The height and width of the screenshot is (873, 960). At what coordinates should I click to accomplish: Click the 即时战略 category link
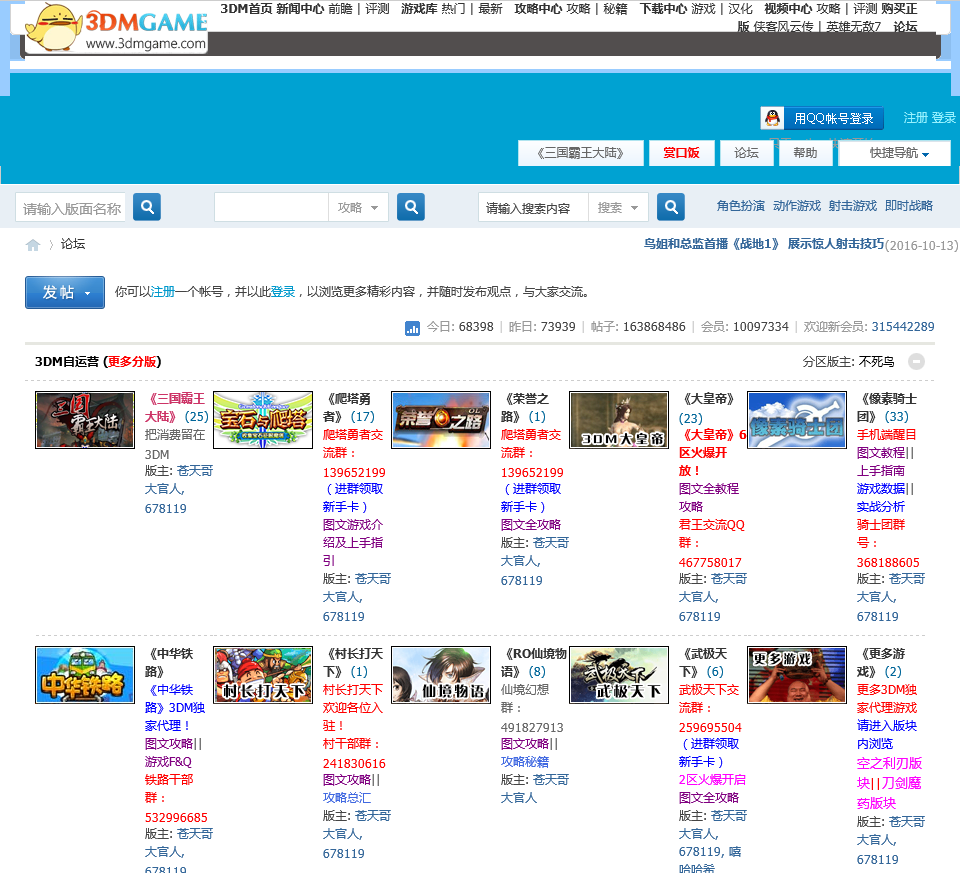point(909,206)
